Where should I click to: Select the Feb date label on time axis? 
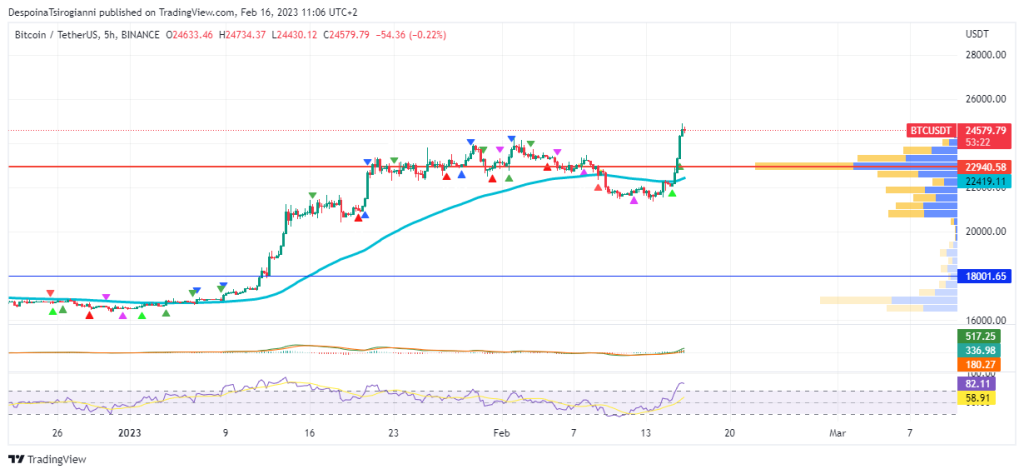click(x=503, y=434)
